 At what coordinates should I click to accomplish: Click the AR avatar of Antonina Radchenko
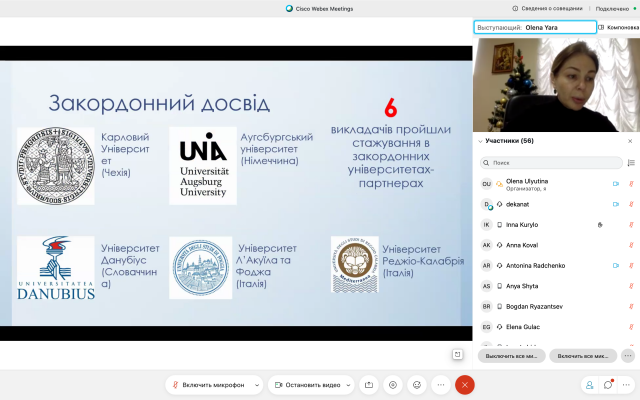tap(487, 265)
